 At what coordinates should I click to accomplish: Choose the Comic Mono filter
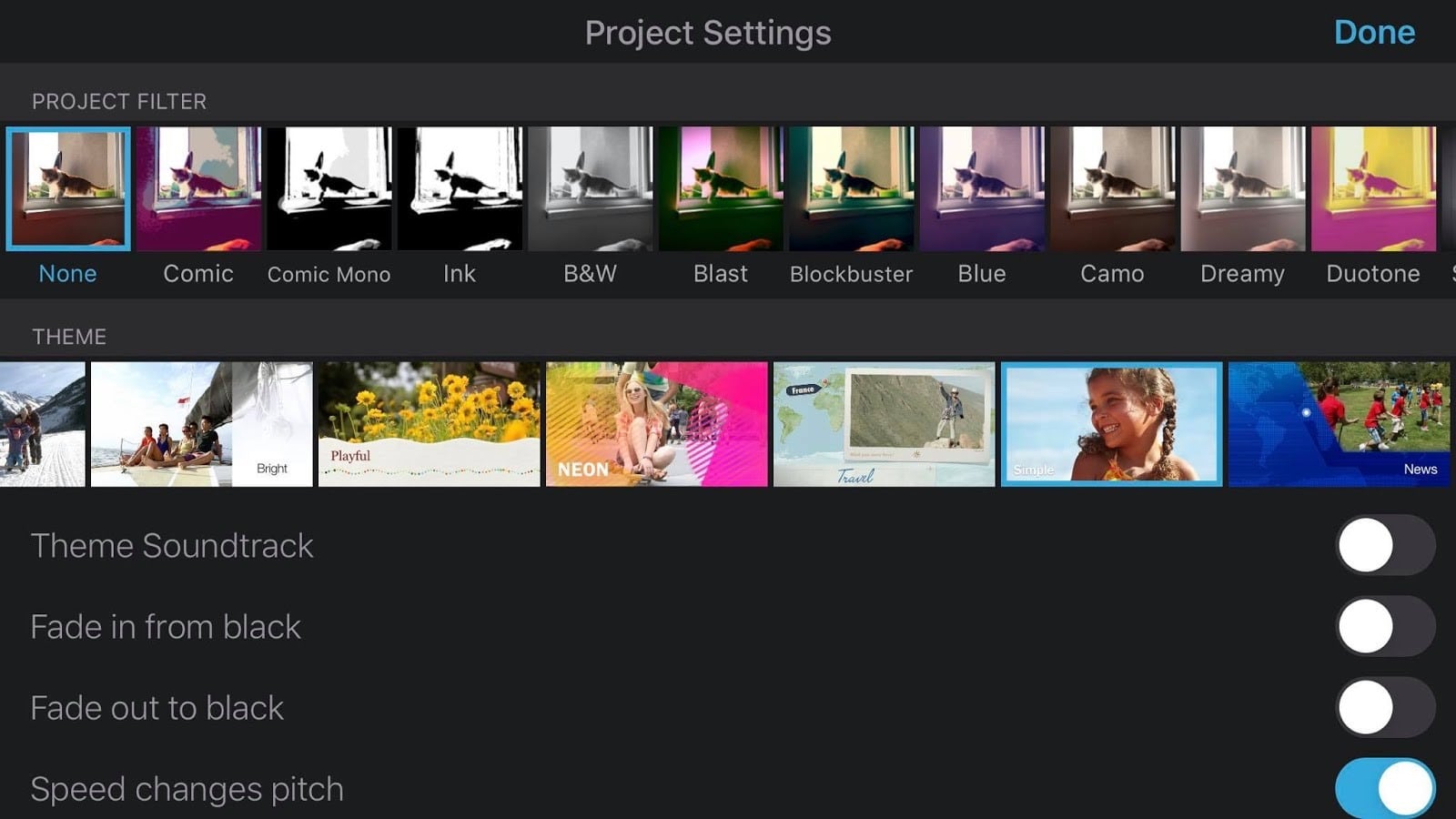coord(329,188)
